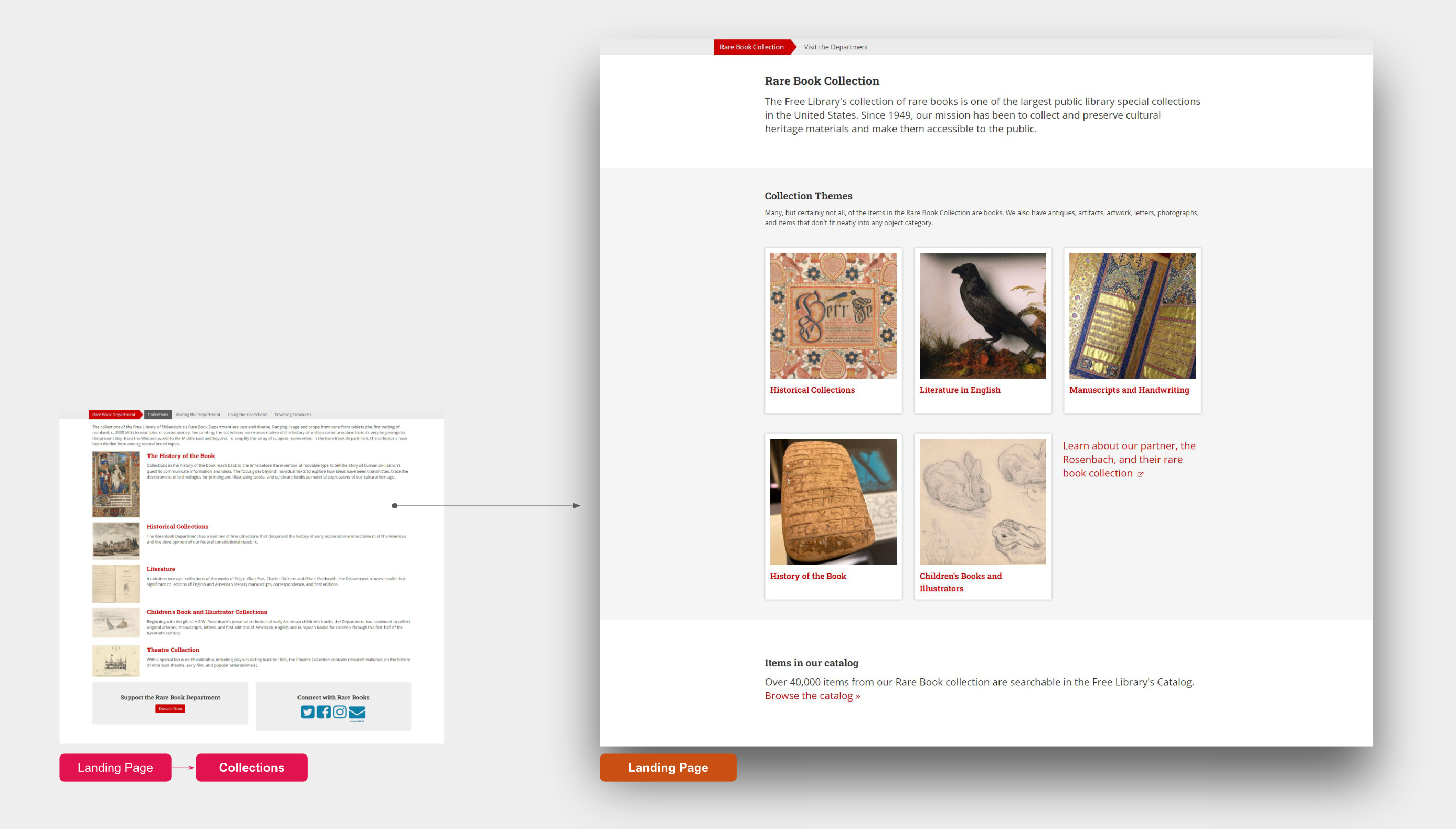Open the Theatre Collection heading link

(173, 650)
